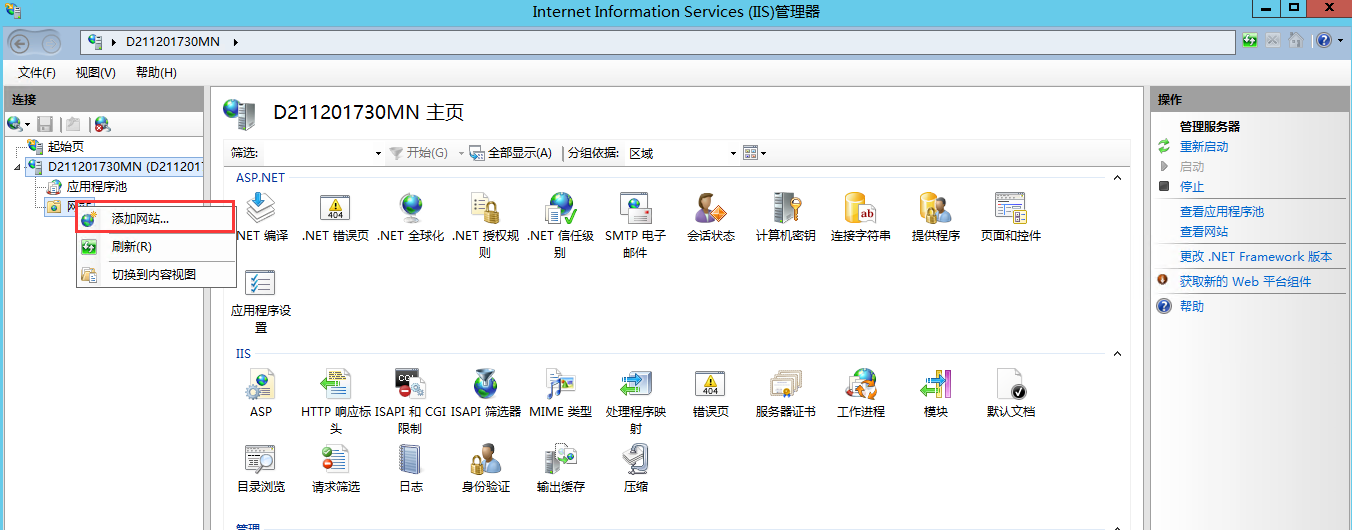Click the 帮助 link in 操作 pane

[x=1192, y=307]
